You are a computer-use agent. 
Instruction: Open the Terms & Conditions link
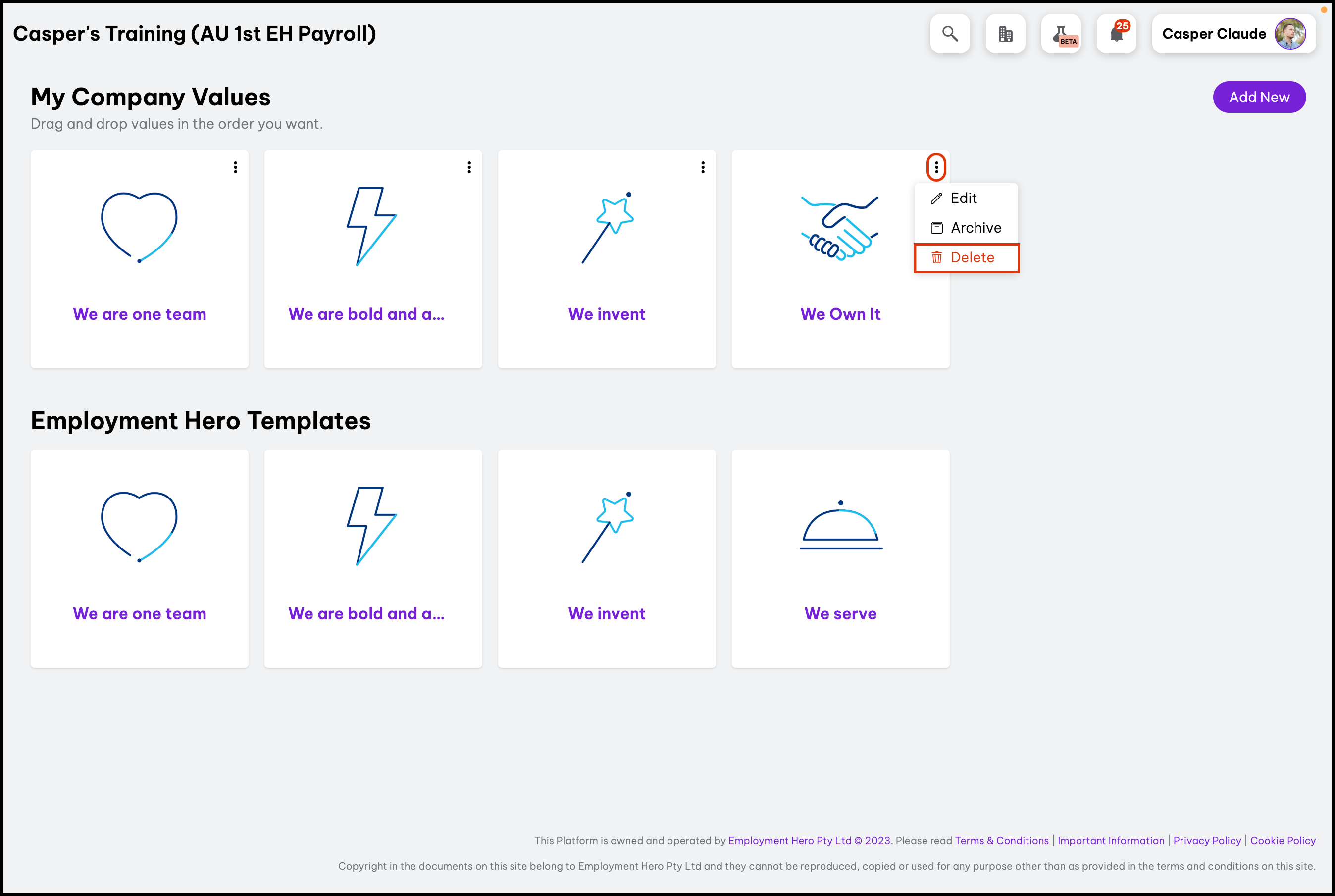coord(1001,840)
